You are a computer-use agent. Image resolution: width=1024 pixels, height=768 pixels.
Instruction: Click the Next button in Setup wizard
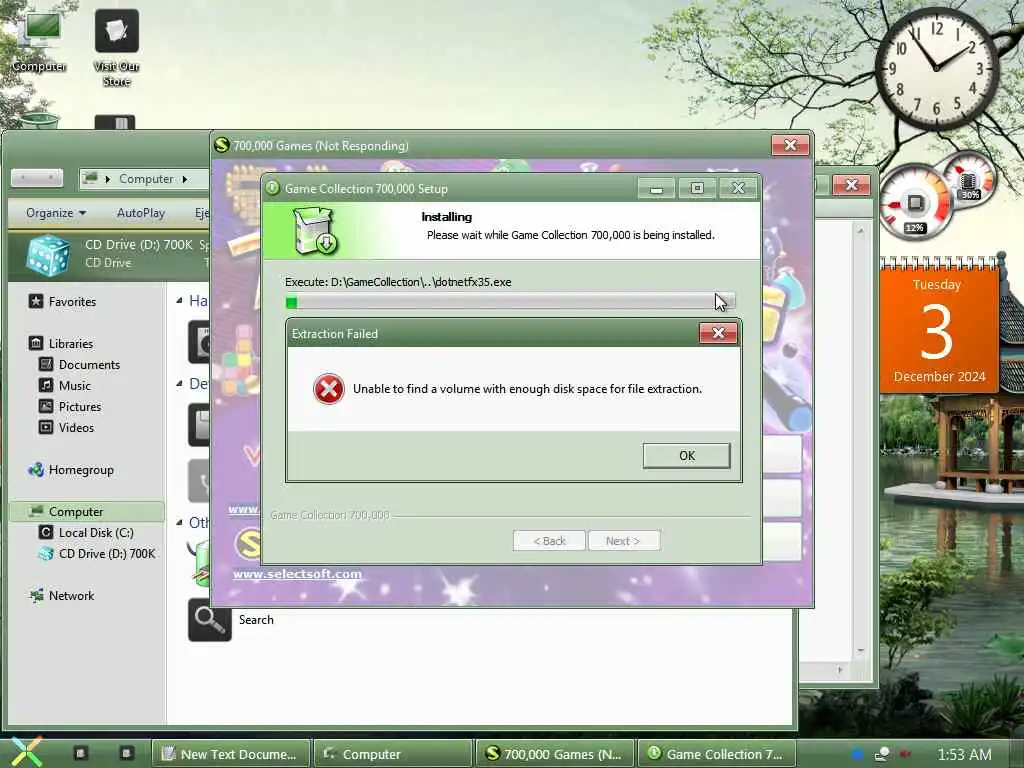point(623,541)
